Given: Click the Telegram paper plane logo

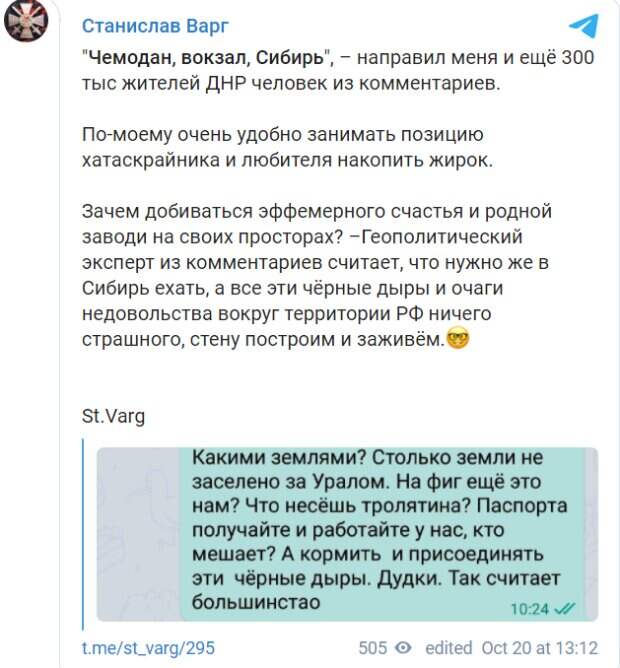Looking at the screenshot, I should [583, 25].
